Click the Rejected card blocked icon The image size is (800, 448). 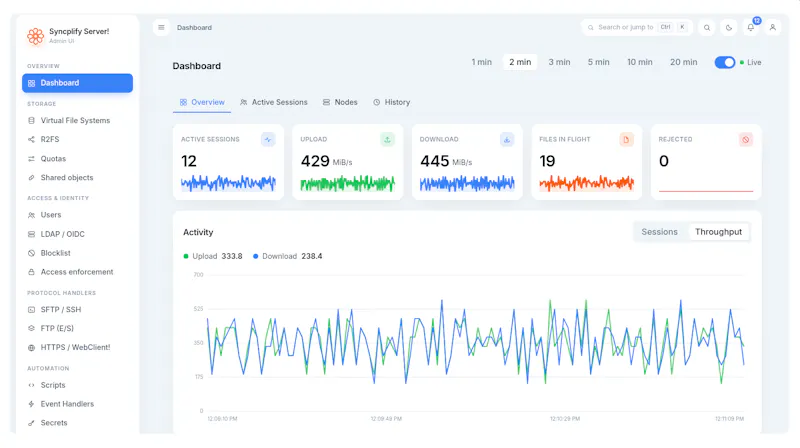745,139
